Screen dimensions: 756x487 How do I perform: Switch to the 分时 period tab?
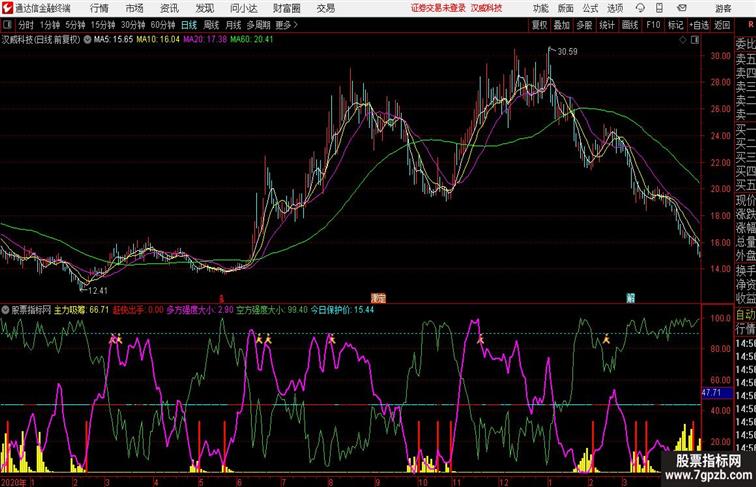26,25
